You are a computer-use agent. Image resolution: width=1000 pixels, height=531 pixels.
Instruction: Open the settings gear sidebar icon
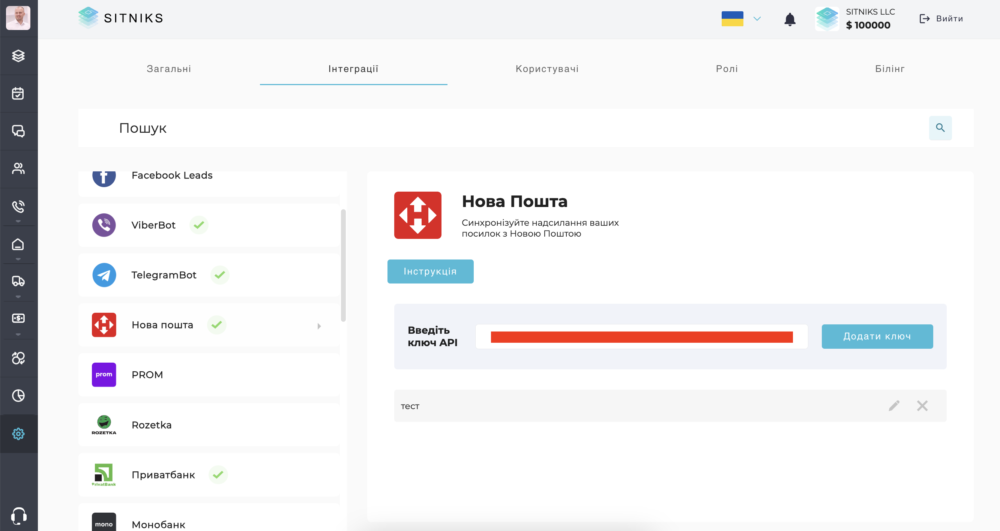[18, 434]
